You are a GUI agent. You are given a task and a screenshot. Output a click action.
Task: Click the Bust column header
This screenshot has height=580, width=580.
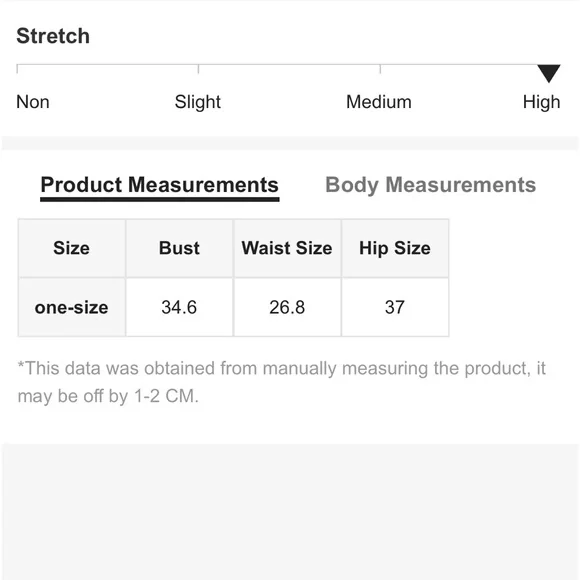[x=179, y=248]
